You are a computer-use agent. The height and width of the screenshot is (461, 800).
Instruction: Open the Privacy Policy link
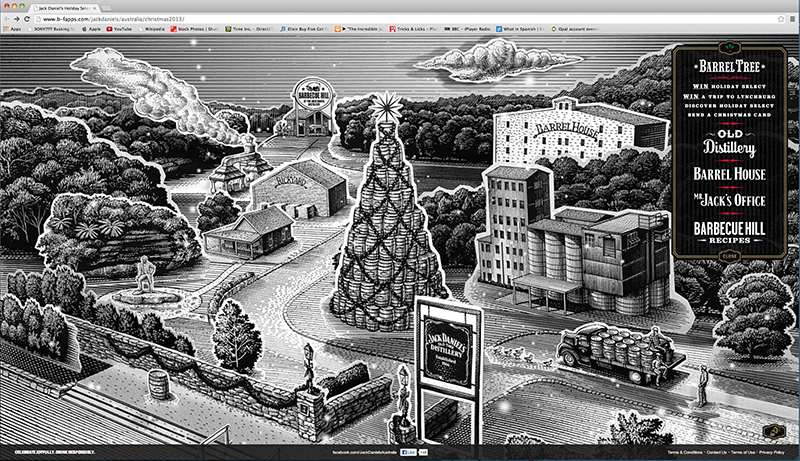(x=771, y=452)
